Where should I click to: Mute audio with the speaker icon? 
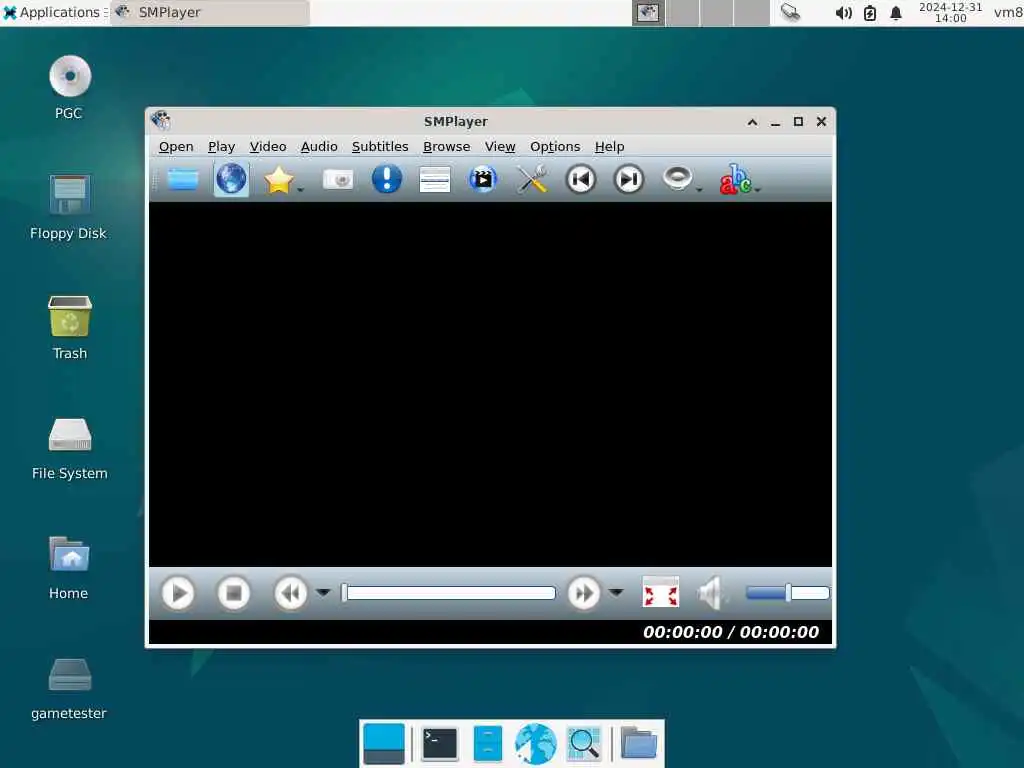710,593
